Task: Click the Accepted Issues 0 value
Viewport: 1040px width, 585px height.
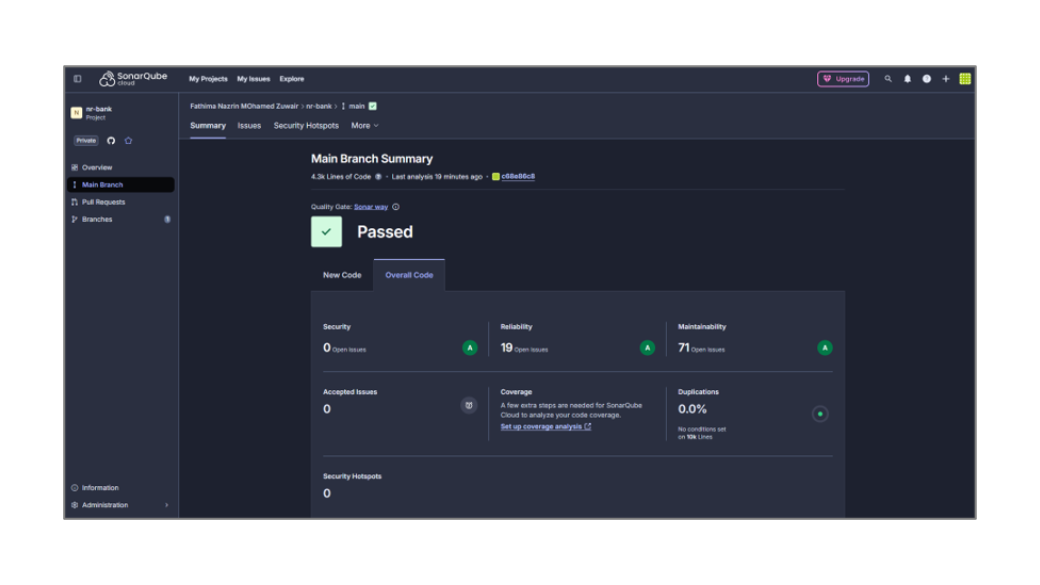Action: (x=326, y=409)
